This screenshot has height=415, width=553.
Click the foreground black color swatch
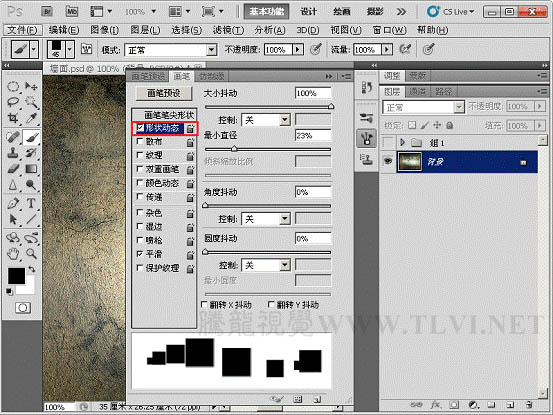(x=16, y=276)
